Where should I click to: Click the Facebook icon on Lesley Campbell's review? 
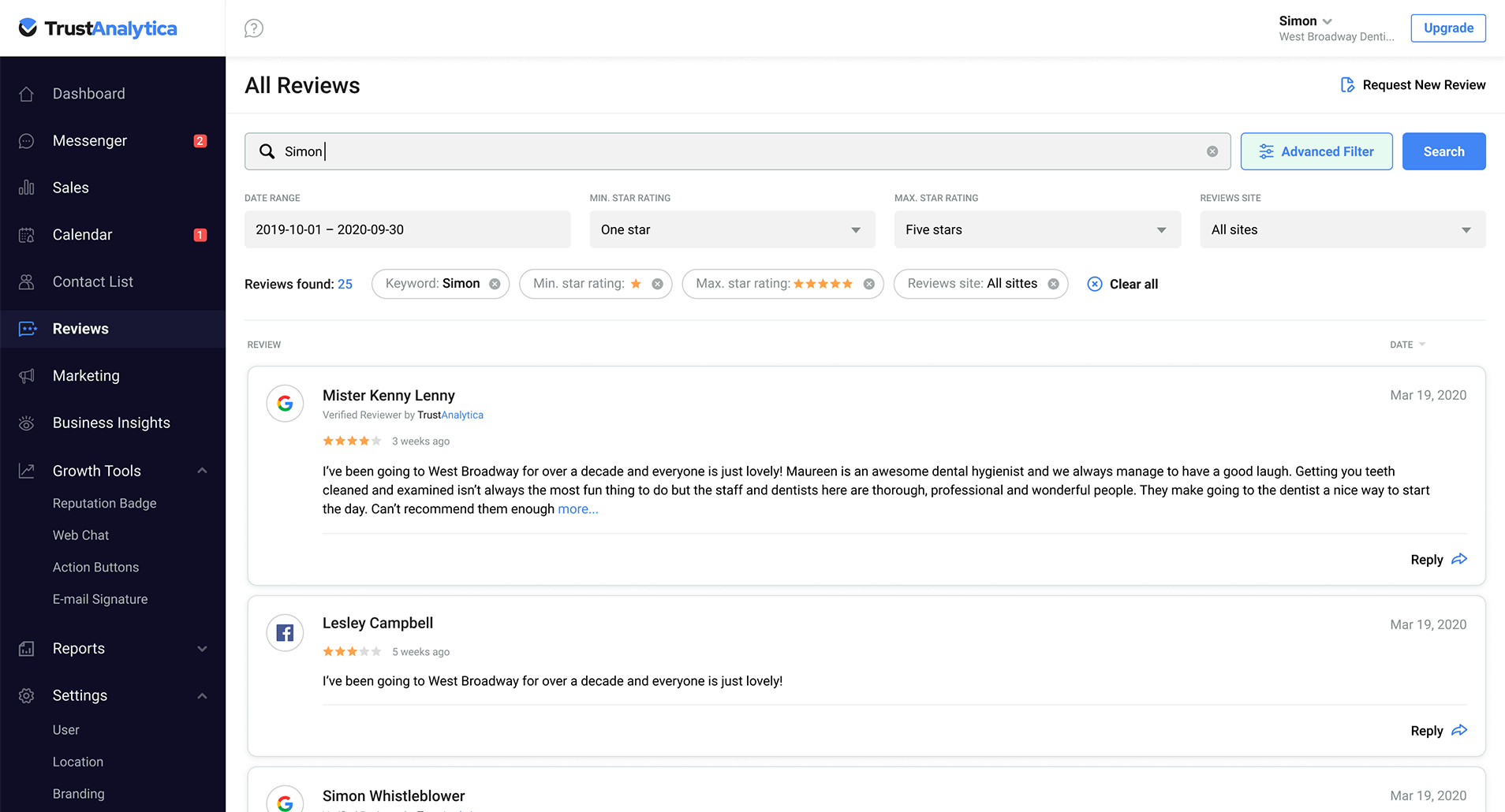pyautogui.click(x=285, y=633)
